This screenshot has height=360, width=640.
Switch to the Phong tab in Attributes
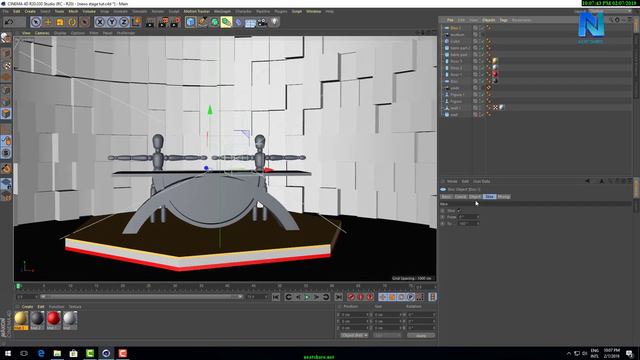coord(504,197)
